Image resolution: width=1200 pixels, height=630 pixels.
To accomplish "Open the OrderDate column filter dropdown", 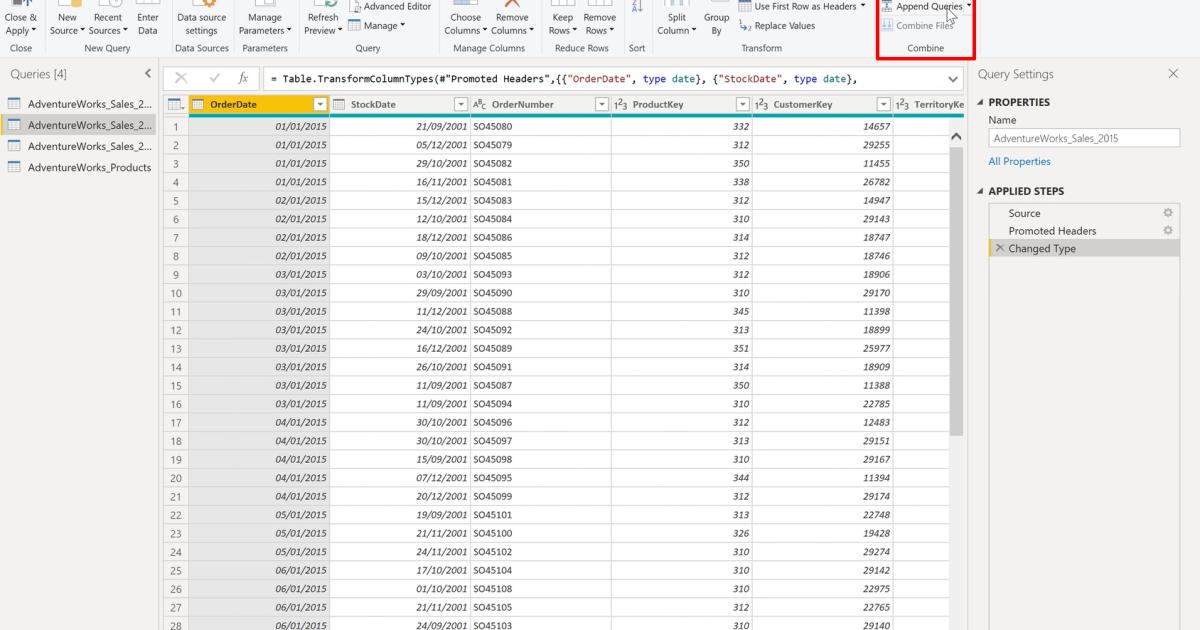I will [321, 104].
